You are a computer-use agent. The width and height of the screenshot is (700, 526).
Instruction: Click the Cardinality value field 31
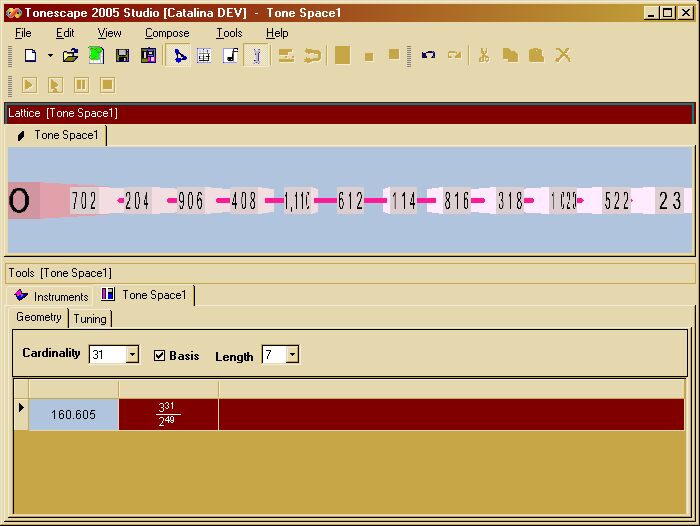pos(108,355)
